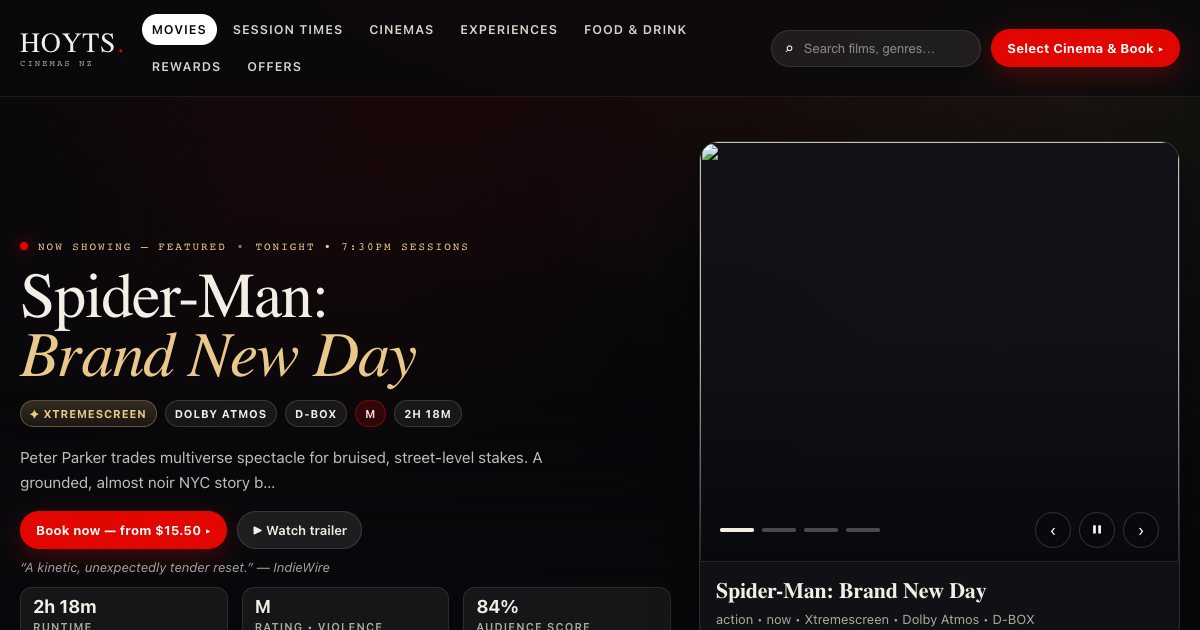Pause the carousel autoplay
1200x630 pixels.
pos(1097,530)
